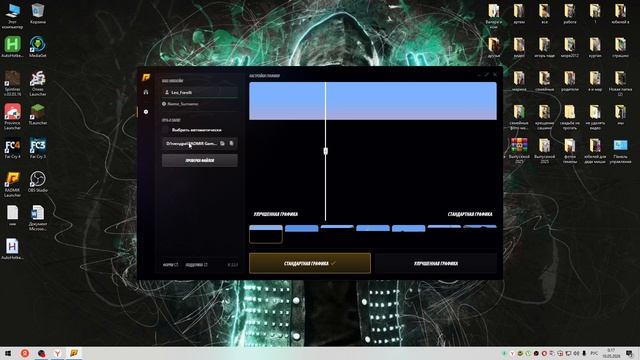Viewport: 640px width, 360px height.
Task: Select the 'родители' folder on desktop
Action: [x=569, y=81]
